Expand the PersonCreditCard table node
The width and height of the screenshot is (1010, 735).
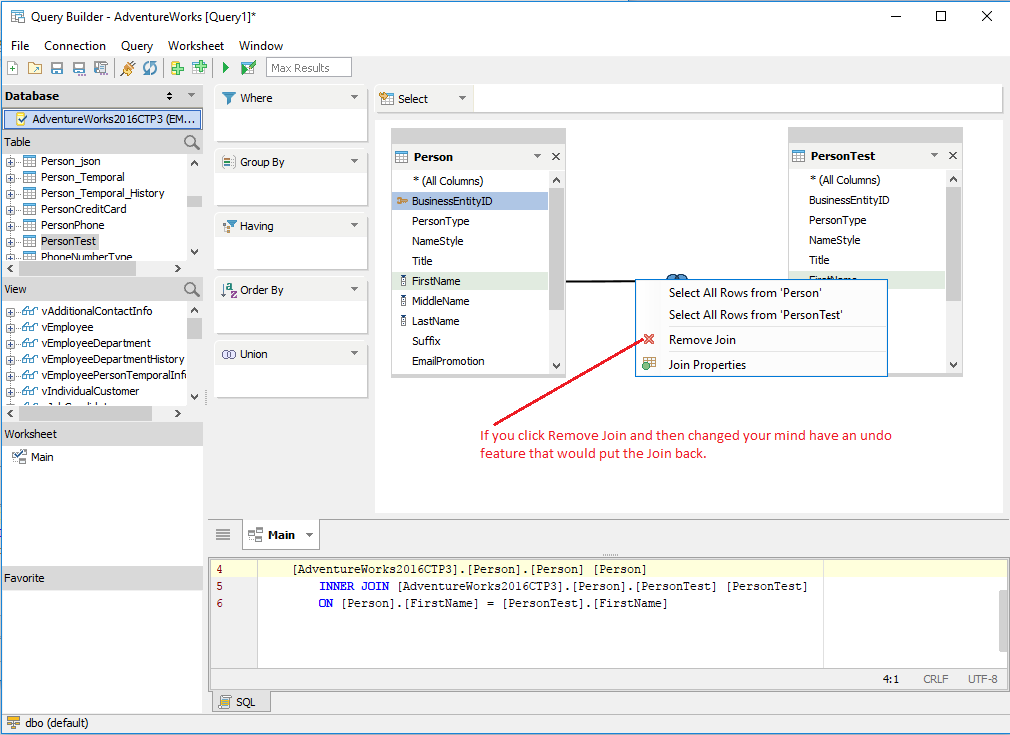pos(11,210)
